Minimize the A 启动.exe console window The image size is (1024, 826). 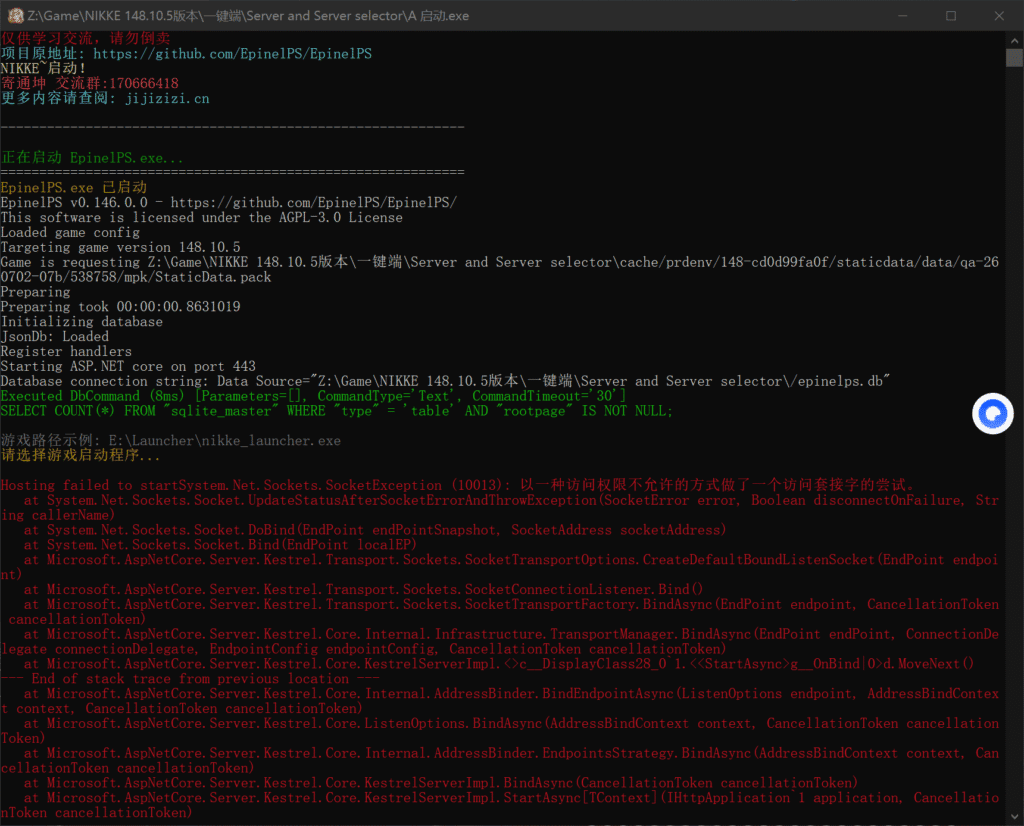(903, 16)
